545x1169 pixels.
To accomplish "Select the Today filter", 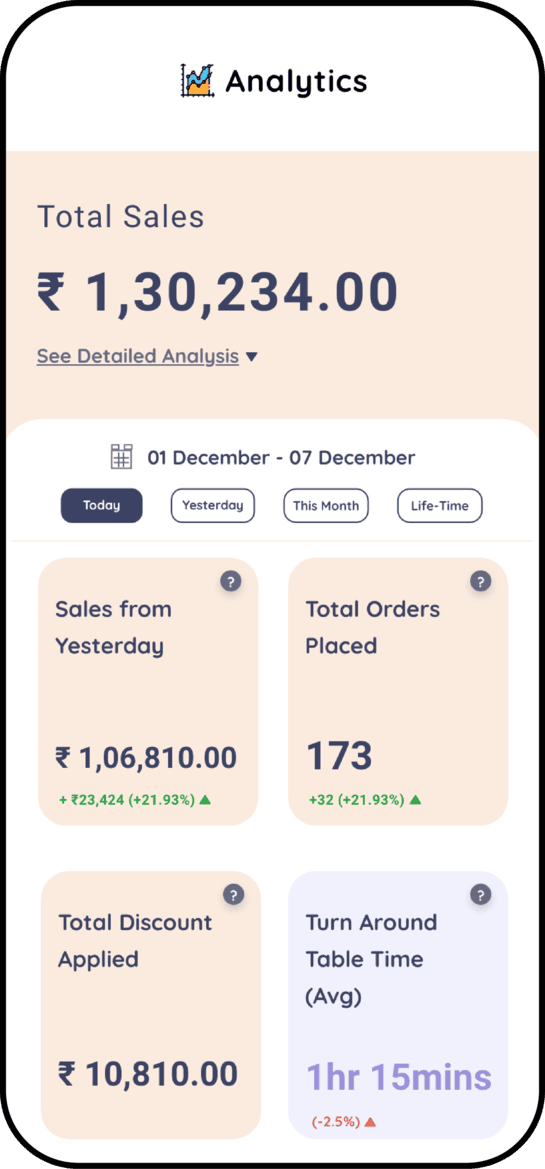I will [101, 505].
